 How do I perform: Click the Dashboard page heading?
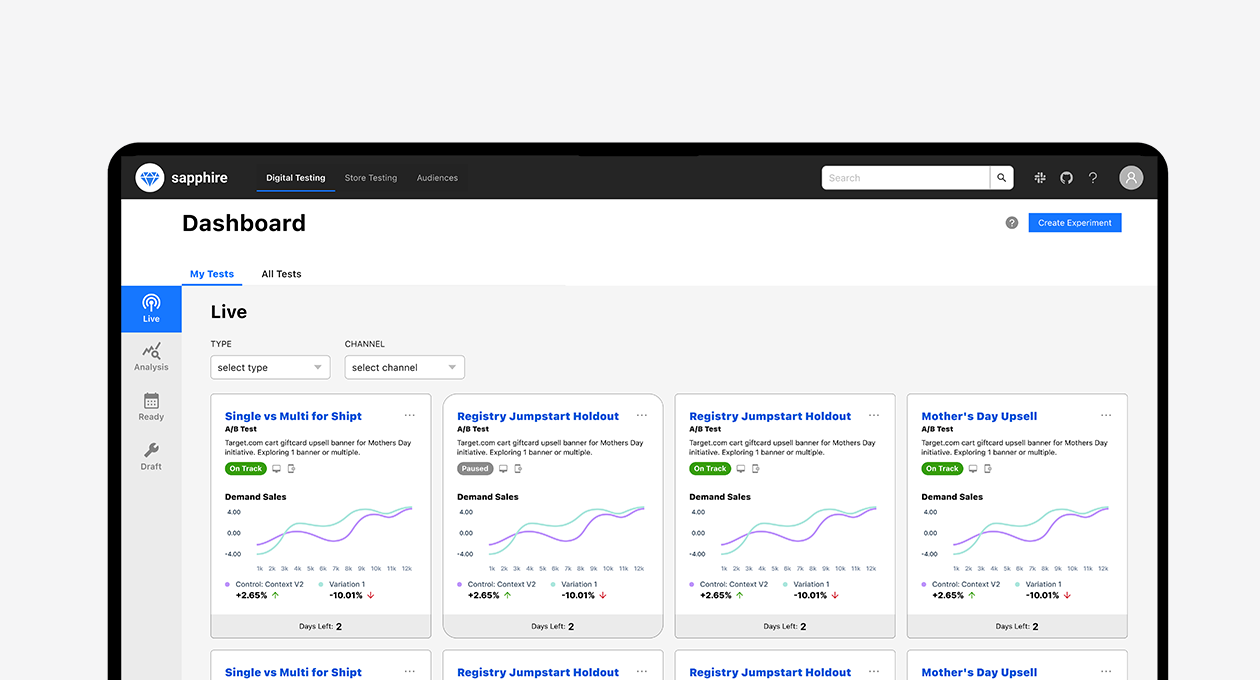point(244,223)
